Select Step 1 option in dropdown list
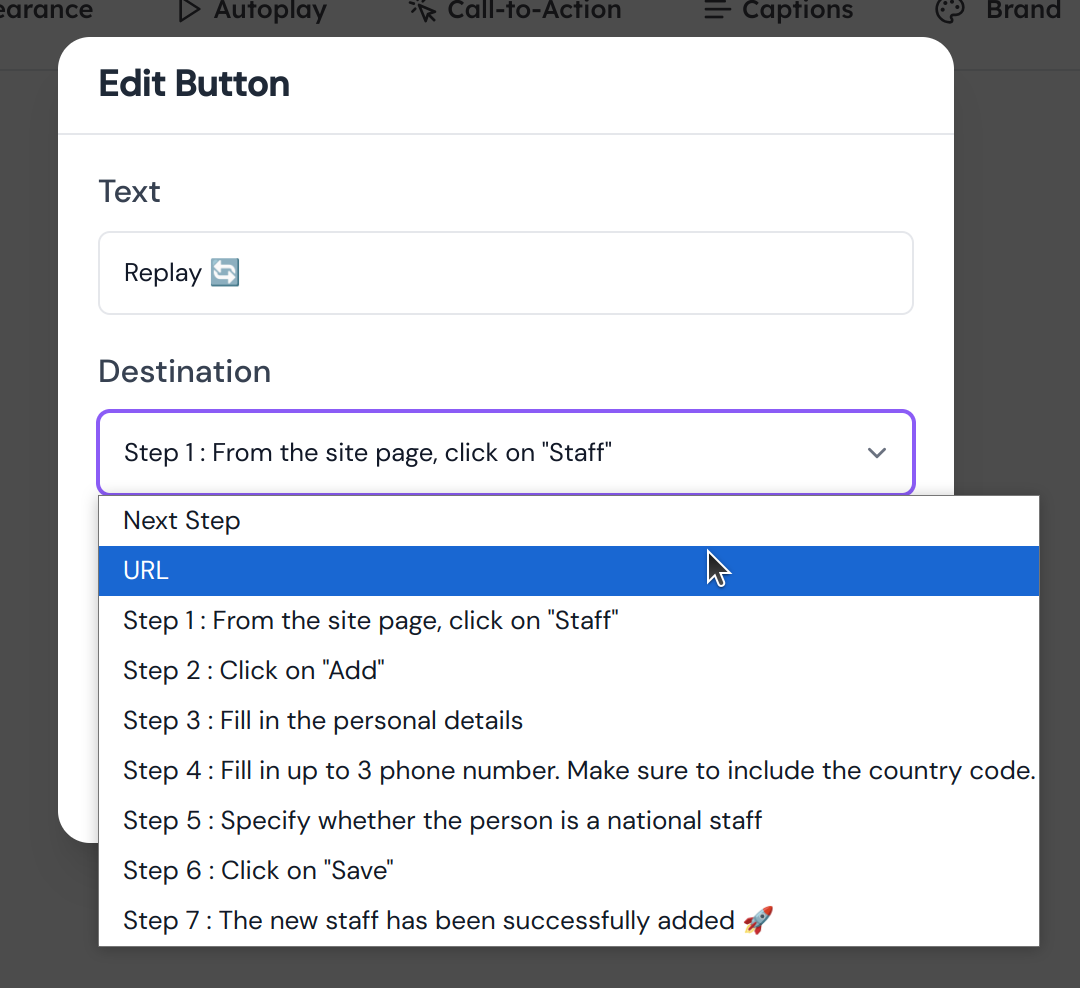Viewport: 1080px width, 988px height. (x=370, y=621)
